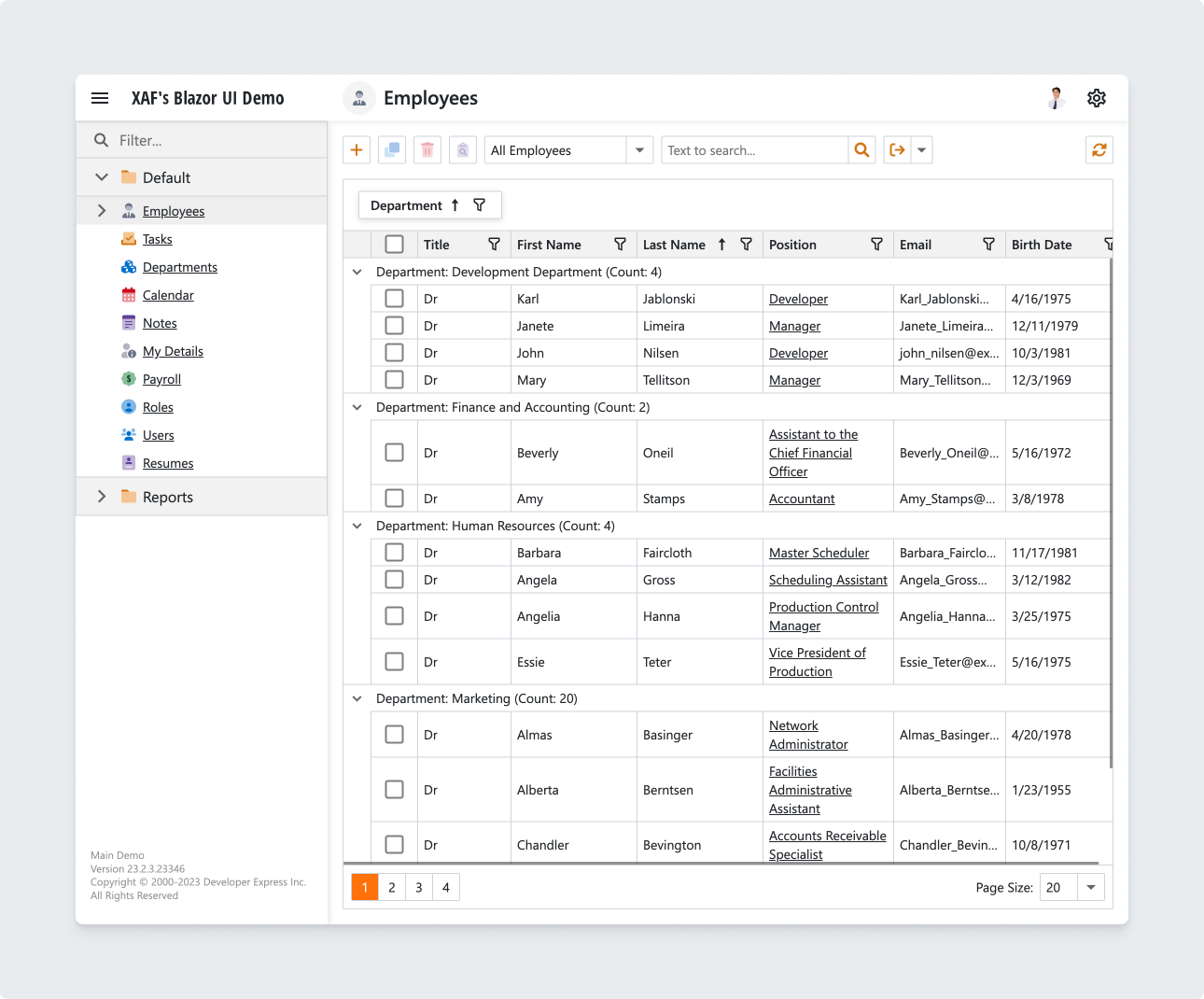The height and width of the screenshot is (999, 1204).
Task: Open filter icon on Position column
Action: (x=876, y=245)
